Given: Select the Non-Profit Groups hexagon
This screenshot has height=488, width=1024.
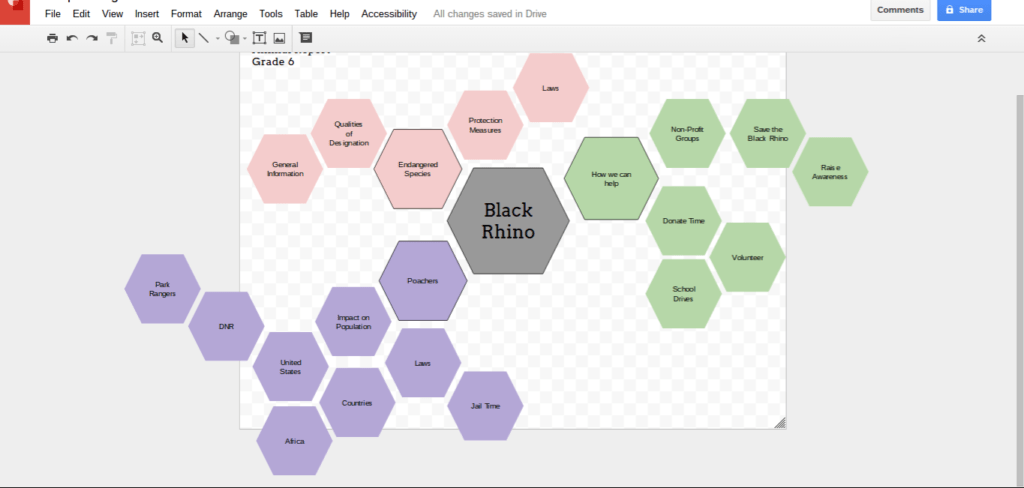Looking at the screenshot, I should tap(687, 133).
